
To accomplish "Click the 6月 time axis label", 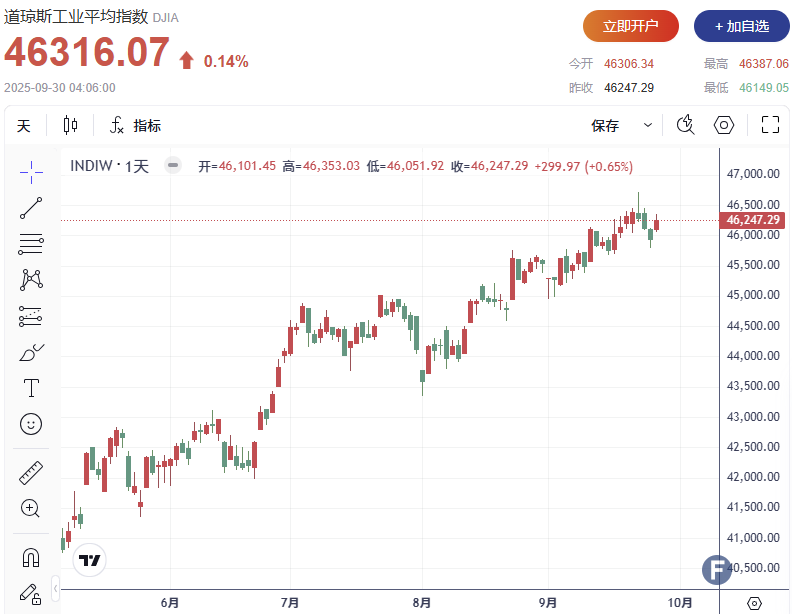I will click(x=170, y=602).
